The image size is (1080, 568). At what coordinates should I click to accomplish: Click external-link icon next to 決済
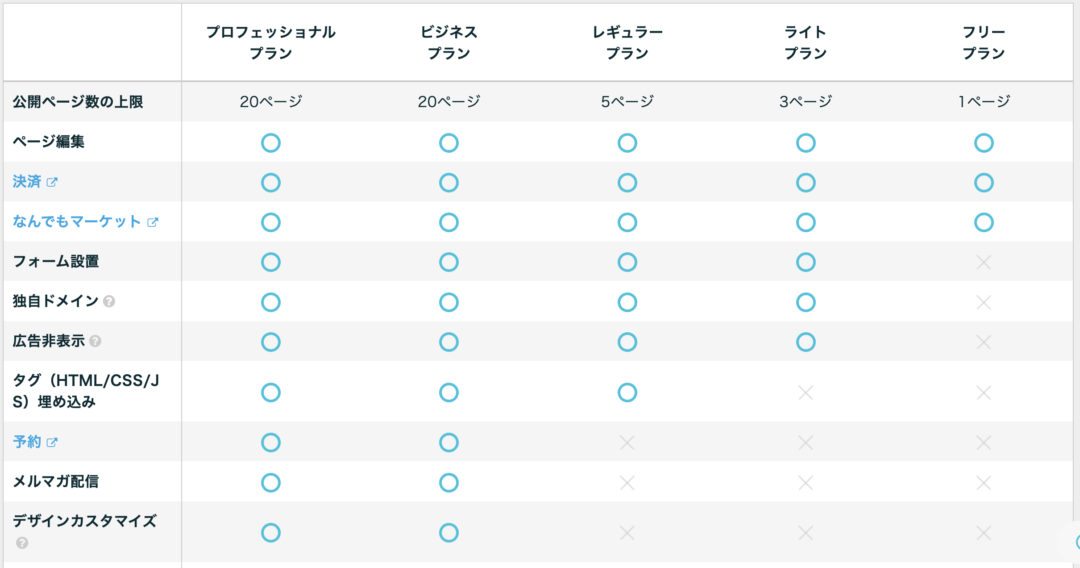[x=52, y=182]
